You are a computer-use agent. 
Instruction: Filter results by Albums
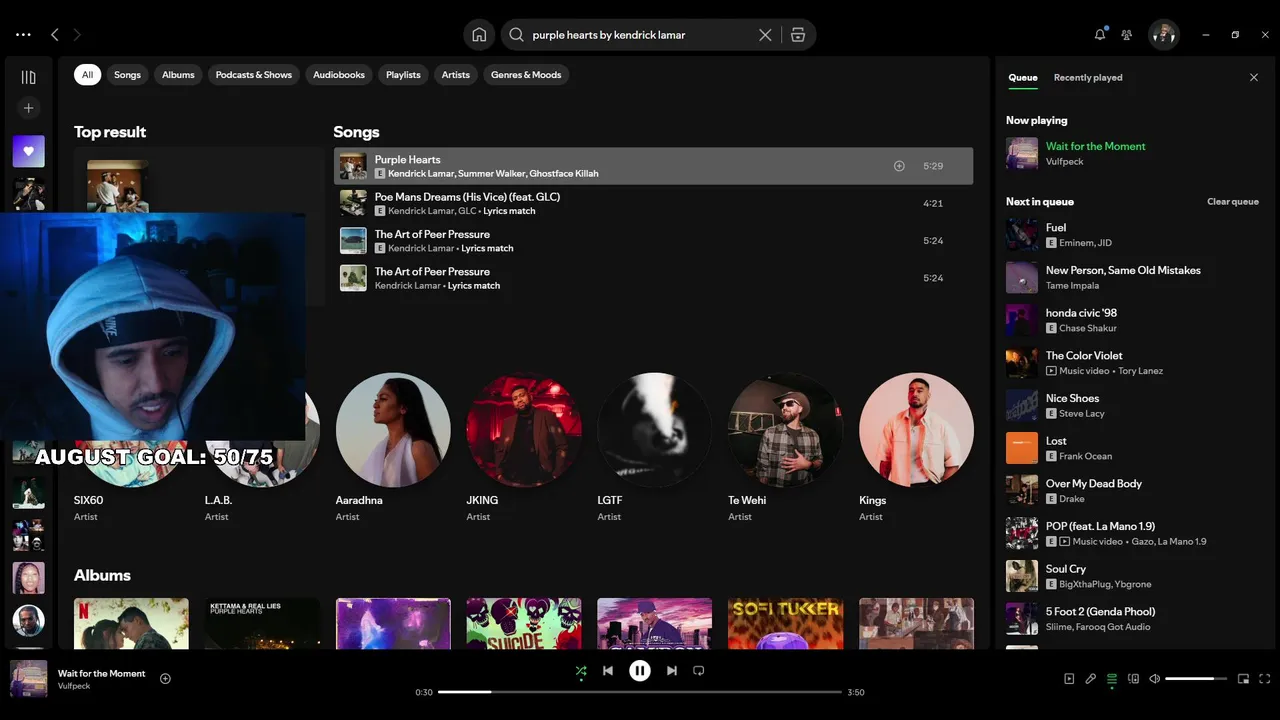click(x=178, y=75)
